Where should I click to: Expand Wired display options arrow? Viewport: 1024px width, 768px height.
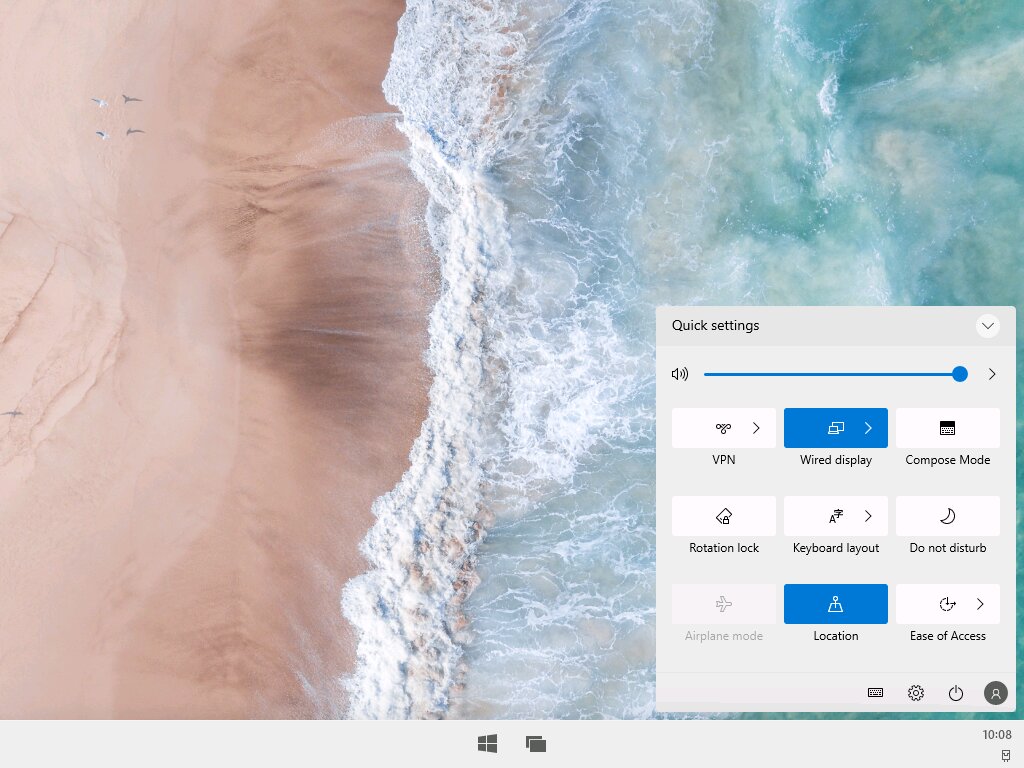click(x=869, y=428)
